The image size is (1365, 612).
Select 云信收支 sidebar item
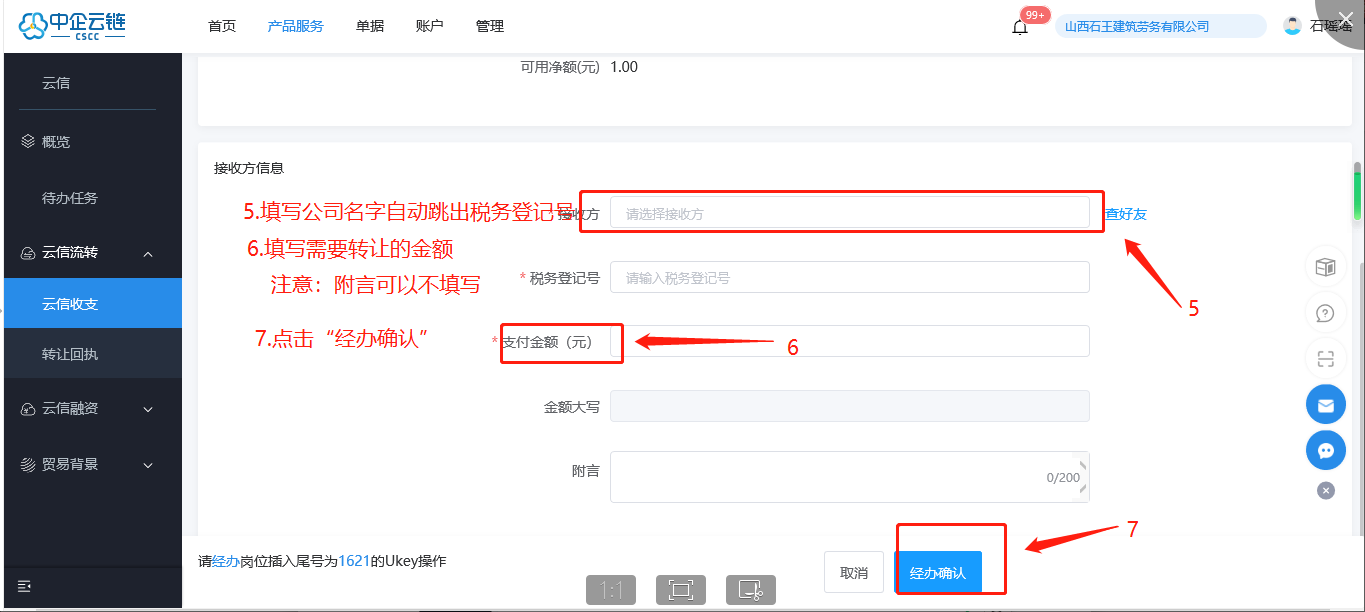tap(91, 304)
